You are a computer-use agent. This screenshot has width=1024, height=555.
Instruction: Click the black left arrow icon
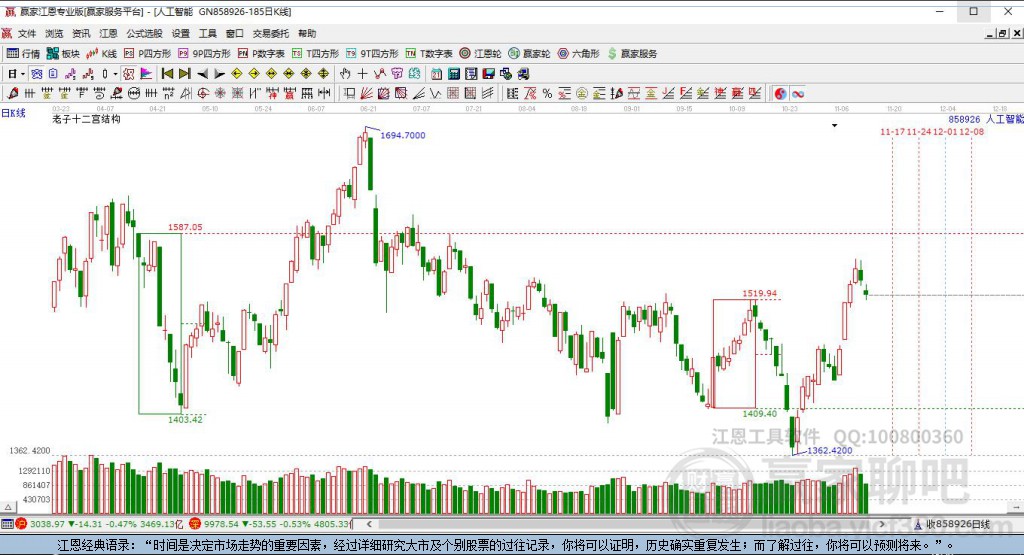point(202,74)
